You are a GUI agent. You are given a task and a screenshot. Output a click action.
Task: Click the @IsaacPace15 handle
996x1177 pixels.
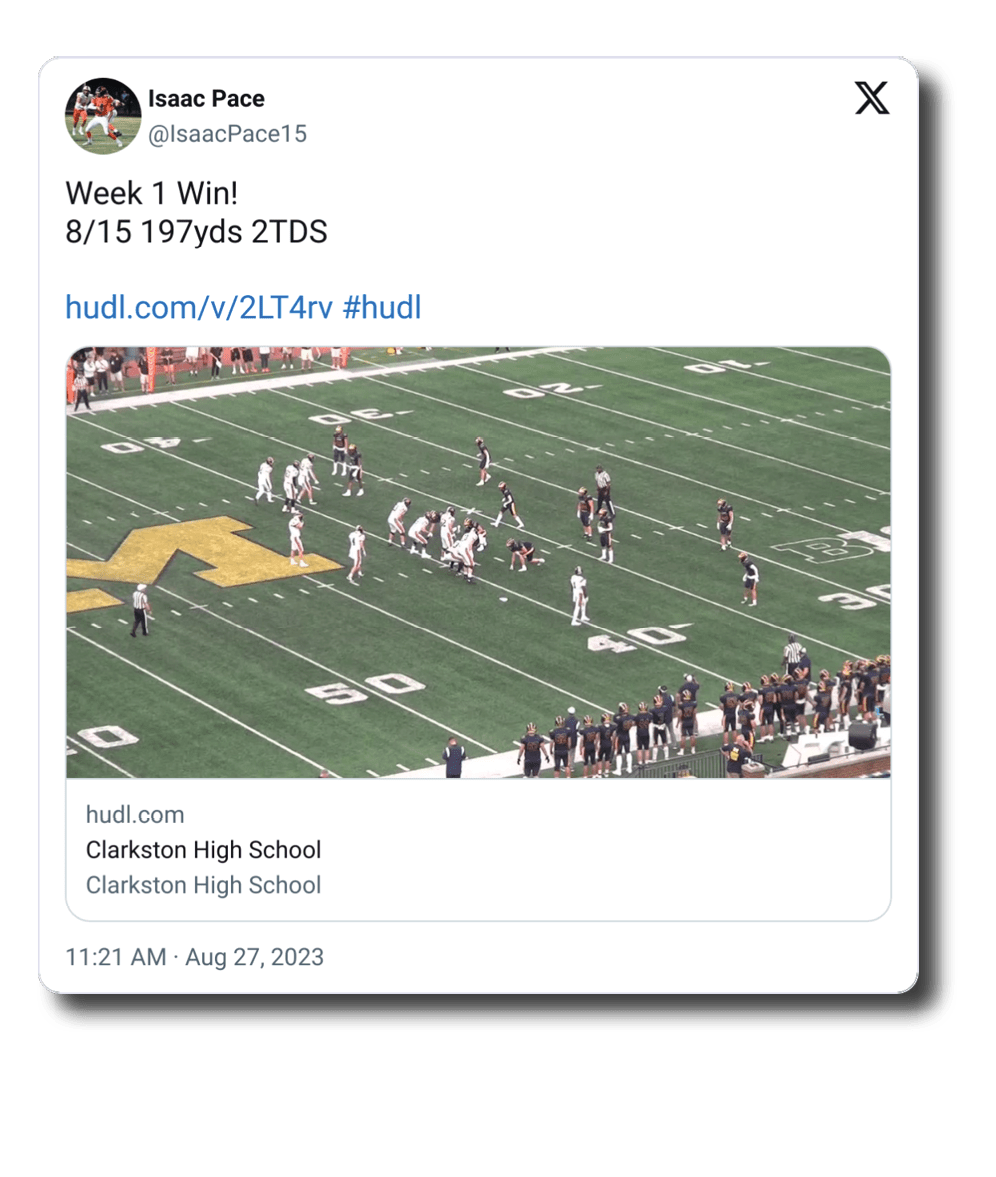click(x=227, y=134)
